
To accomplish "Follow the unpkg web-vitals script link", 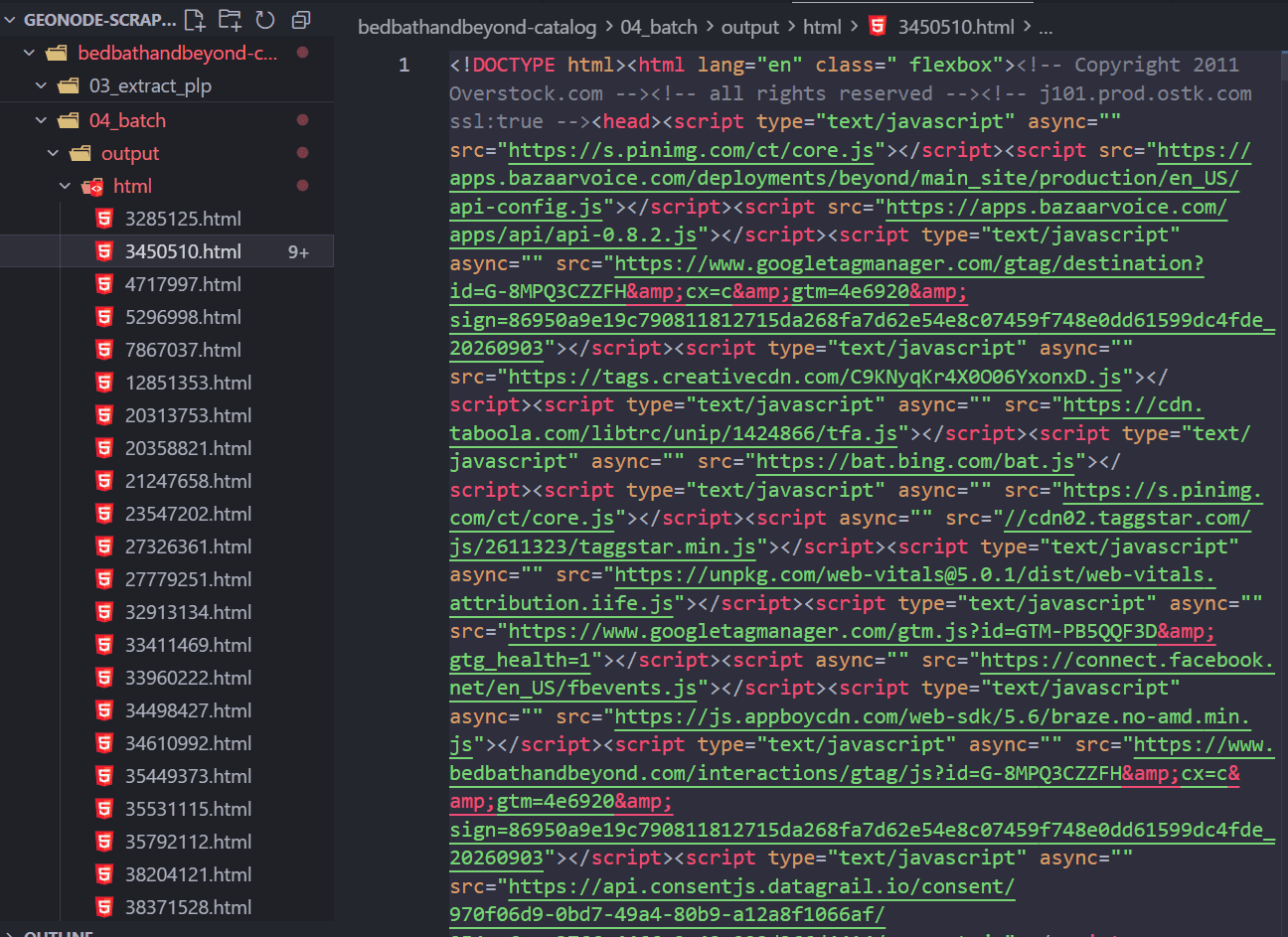I will pyautogui.click(x=914, y=574).
